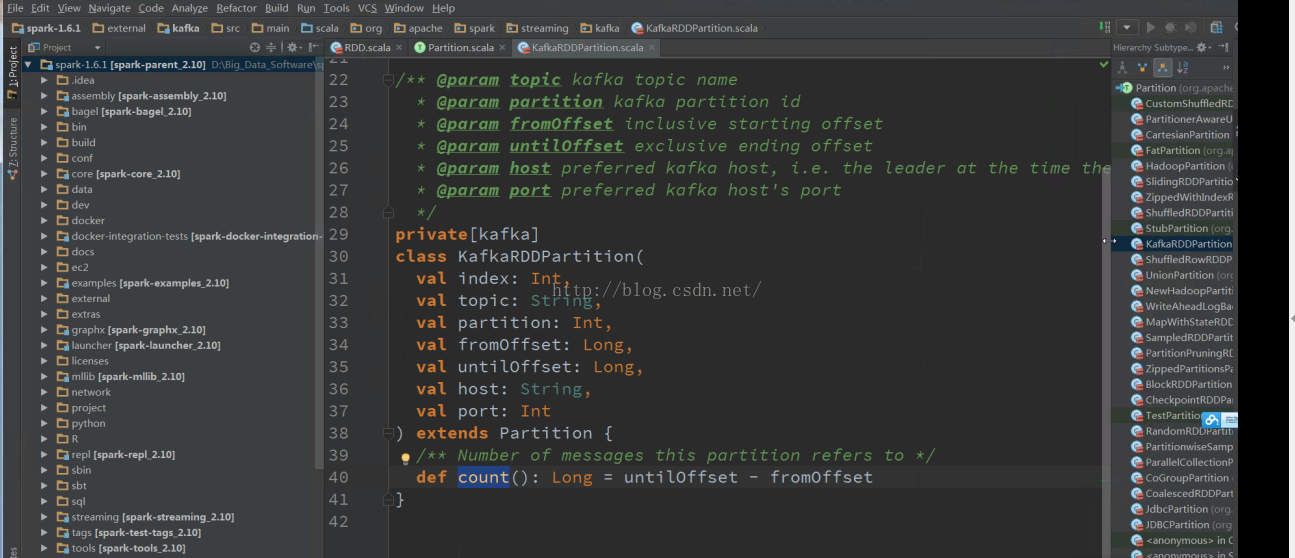Click the apache breadcrumb folder
The height and width of the screenshot is (558, 1295).
[417, 28]
